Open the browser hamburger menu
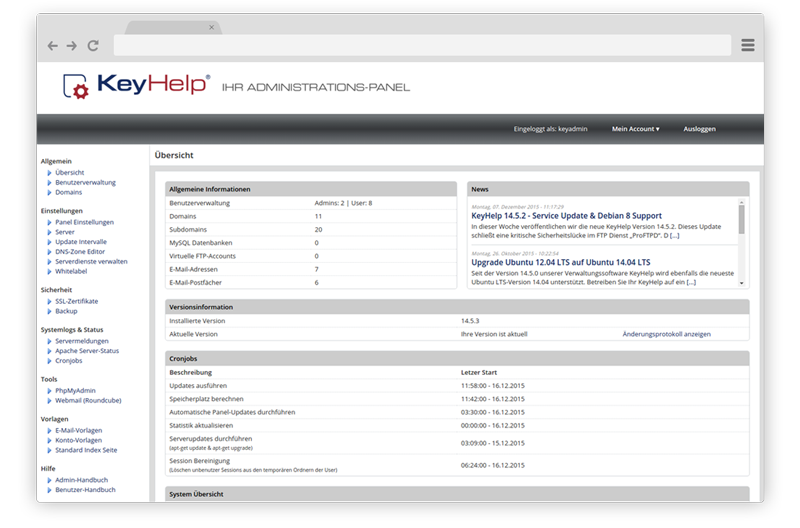The width and height of the screenshot is (800, 528). [x=748, y=45]
